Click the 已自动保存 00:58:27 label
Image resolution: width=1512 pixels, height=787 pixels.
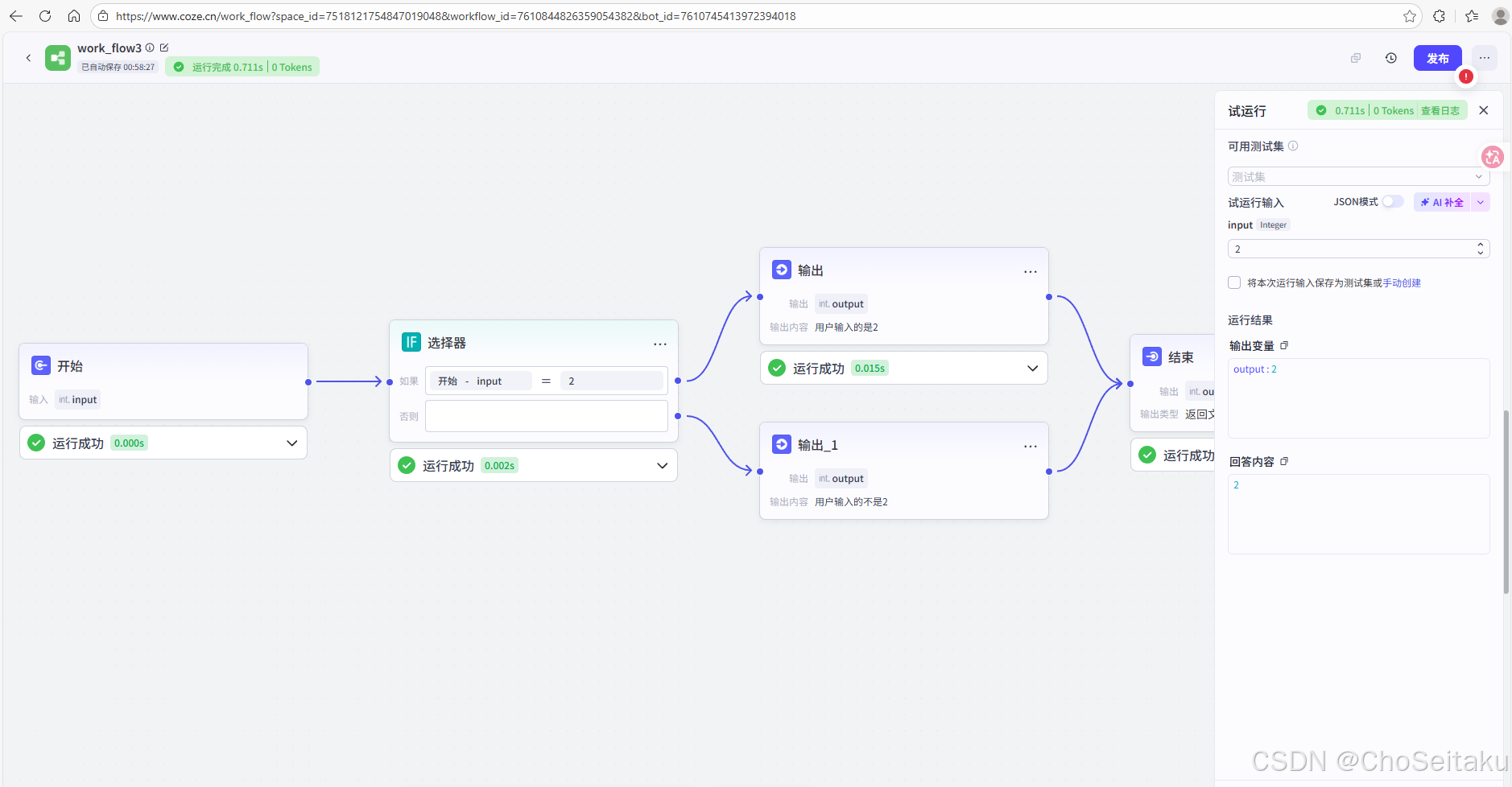click(118, 67)
